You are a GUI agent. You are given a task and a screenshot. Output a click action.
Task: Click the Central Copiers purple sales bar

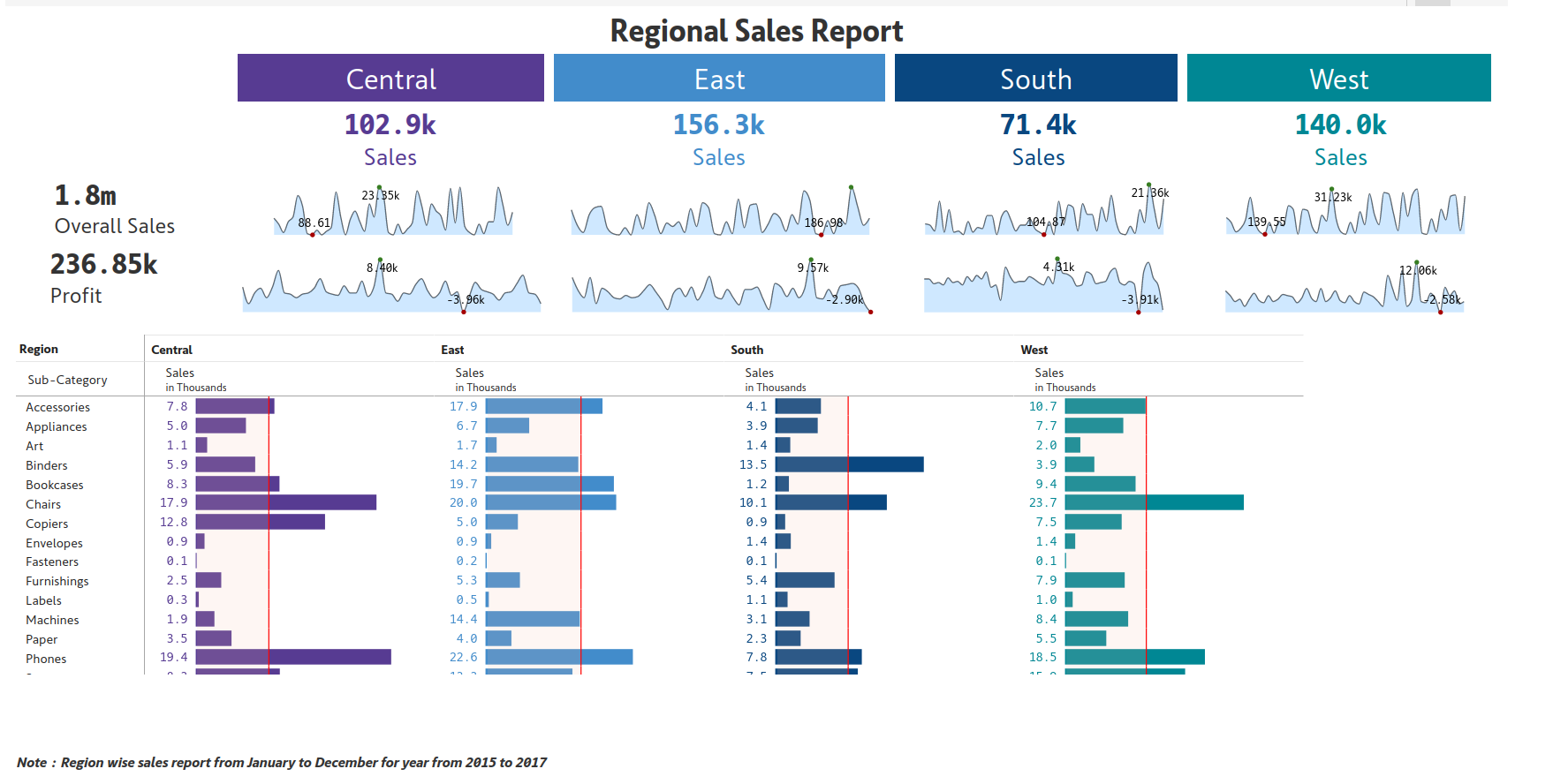pos(261,522)
